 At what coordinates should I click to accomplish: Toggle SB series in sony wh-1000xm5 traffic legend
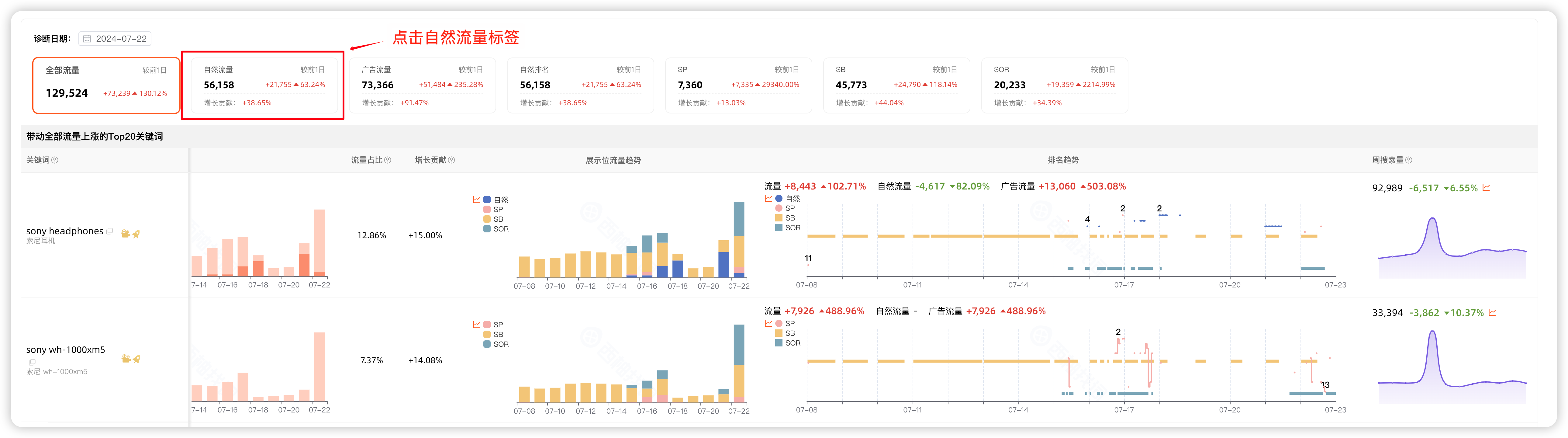[x=493, y=335]
